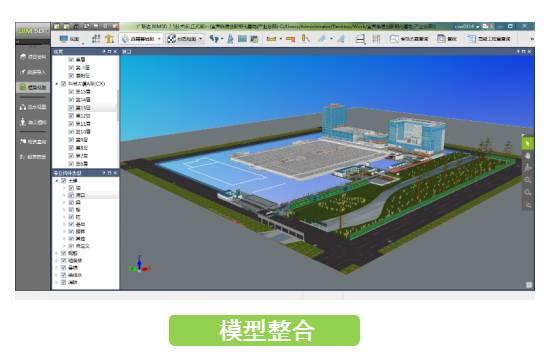Viewport: 552px width, 360px height.
Task: Click the monitor-shaped 视图 toolbar icon
Action: pyautogui.click(x=64, y=39)
